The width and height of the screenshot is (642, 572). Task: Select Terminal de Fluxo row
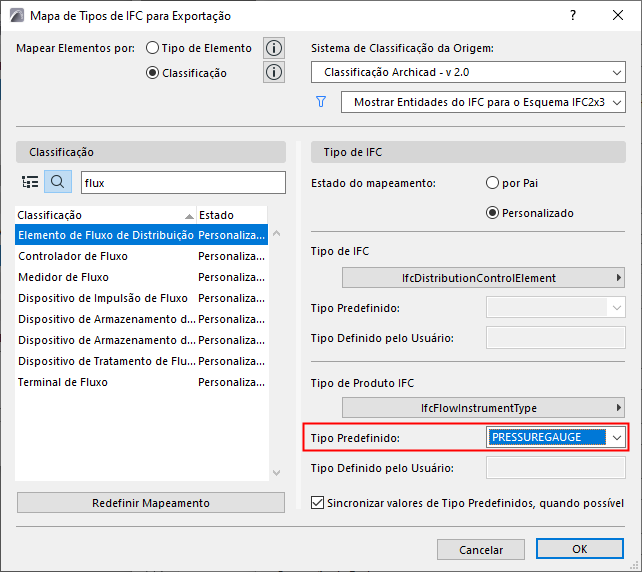142,382
